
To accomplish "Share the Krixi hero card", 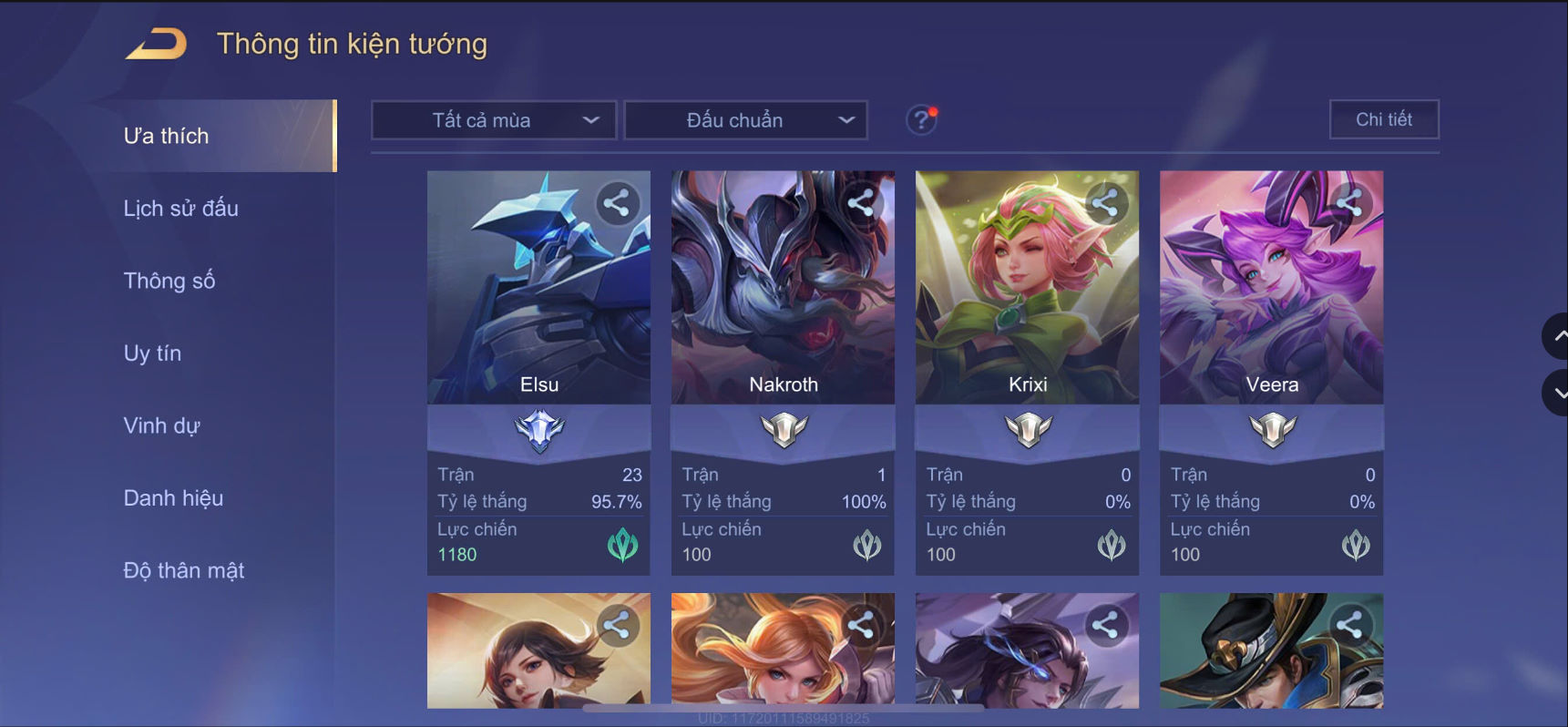I will [x=1105, y=202].
